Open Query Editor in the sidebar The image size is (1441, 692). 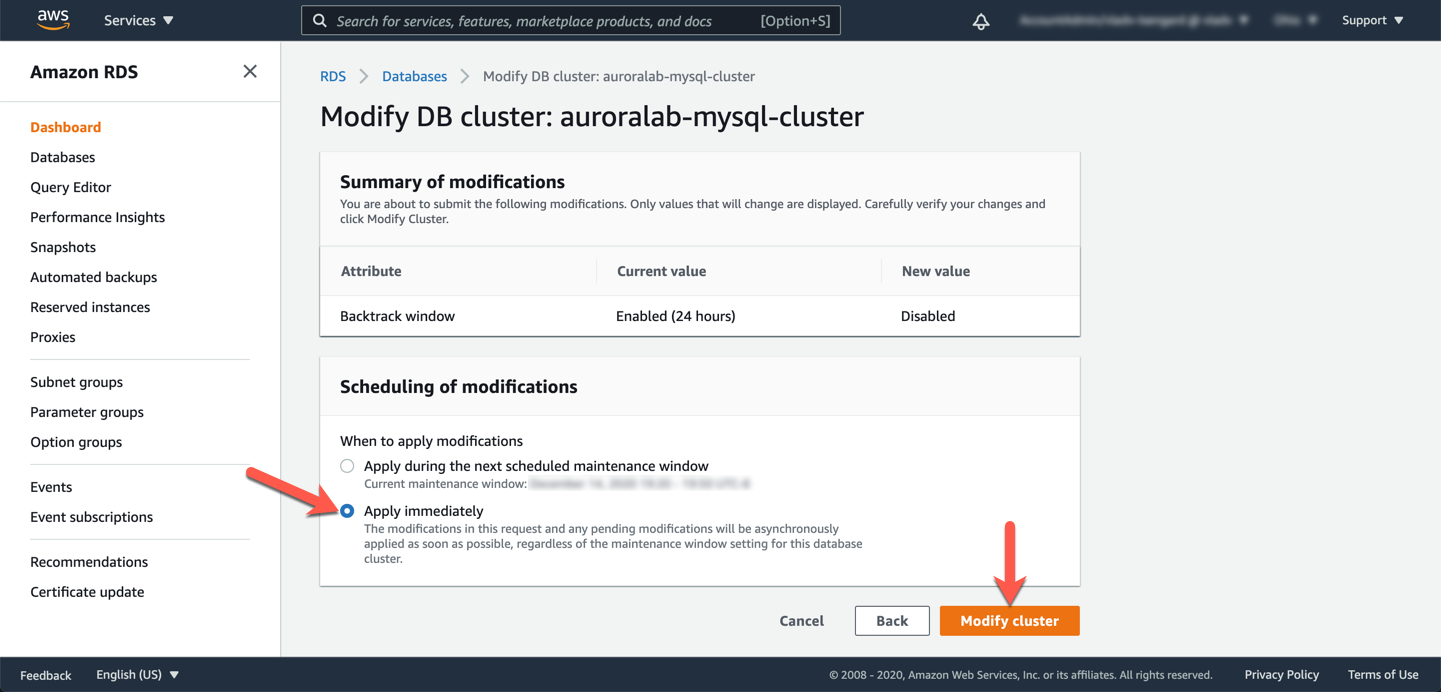pyautogui.click(x=71, y=187)
